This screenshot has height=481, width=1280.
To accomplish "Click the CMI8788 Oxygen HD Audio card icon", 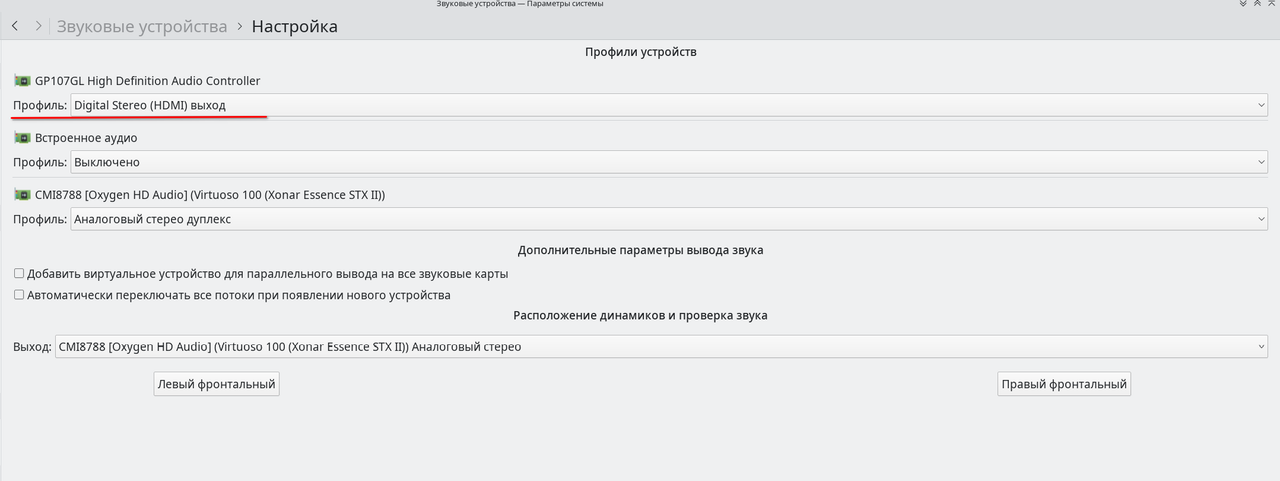I will click(22, 195).
